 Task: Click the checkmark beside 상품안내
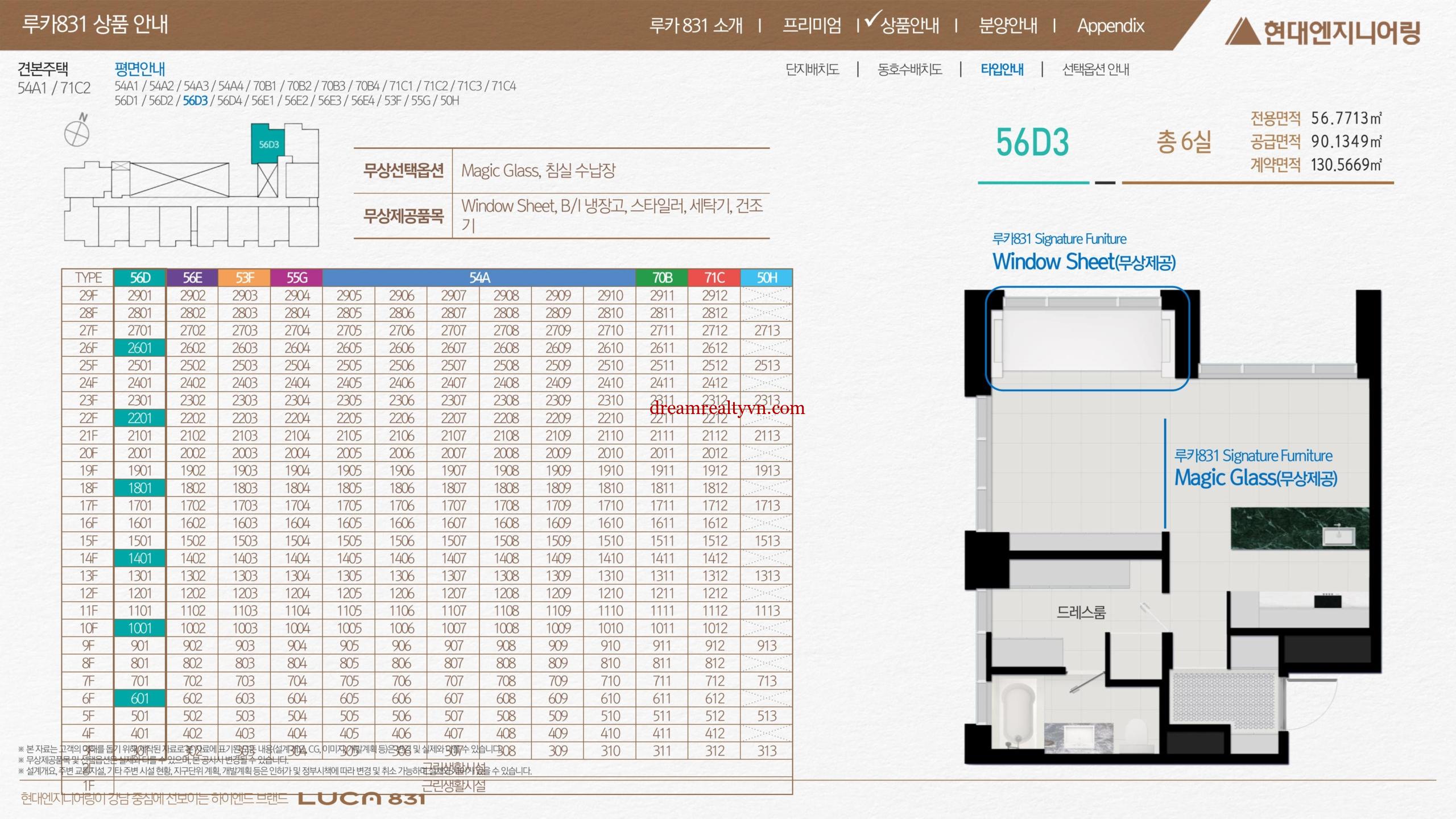(872, 19)
